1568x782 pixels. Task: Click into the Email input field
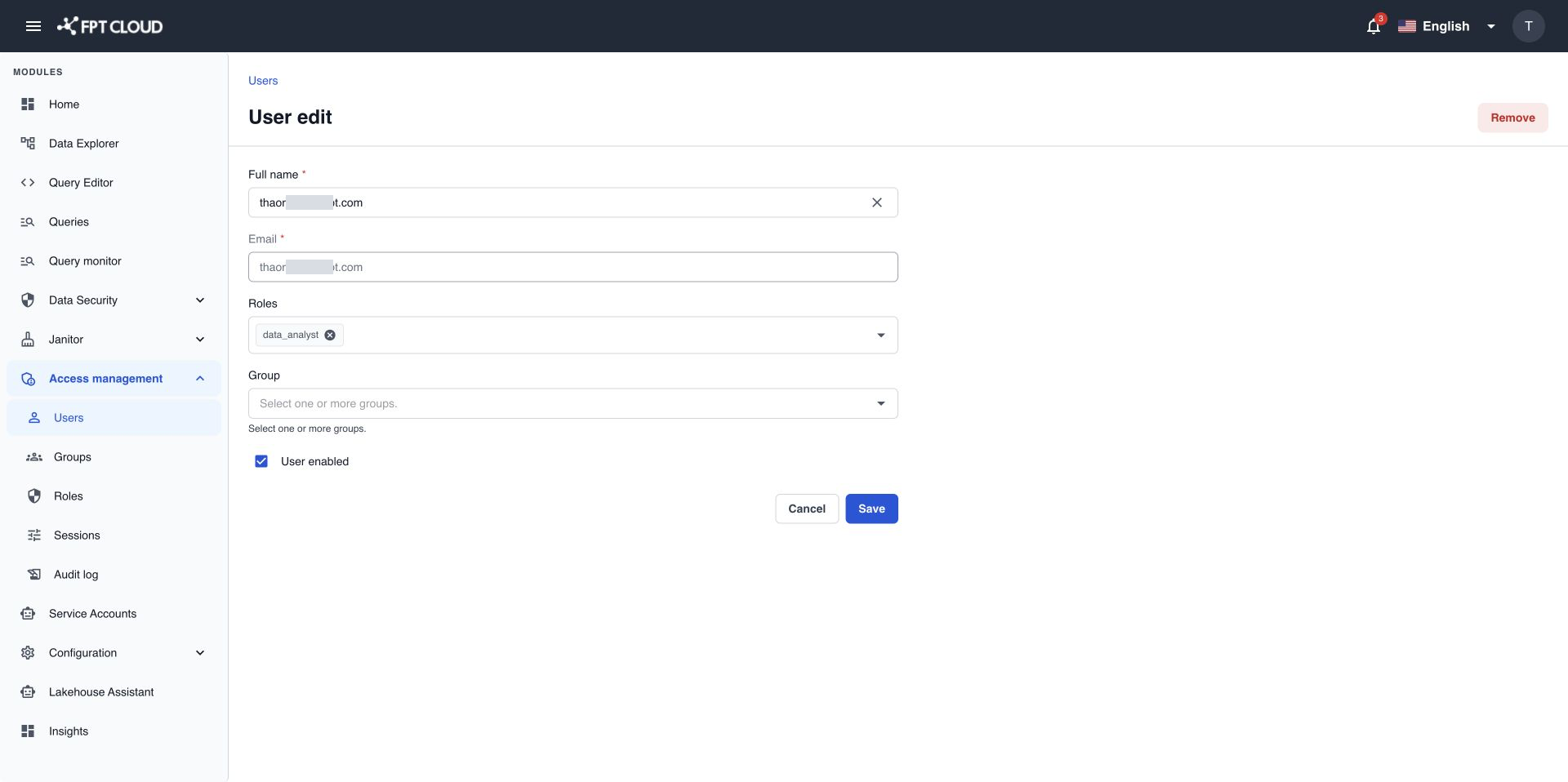pyautogui.click(x=572, y=267)
